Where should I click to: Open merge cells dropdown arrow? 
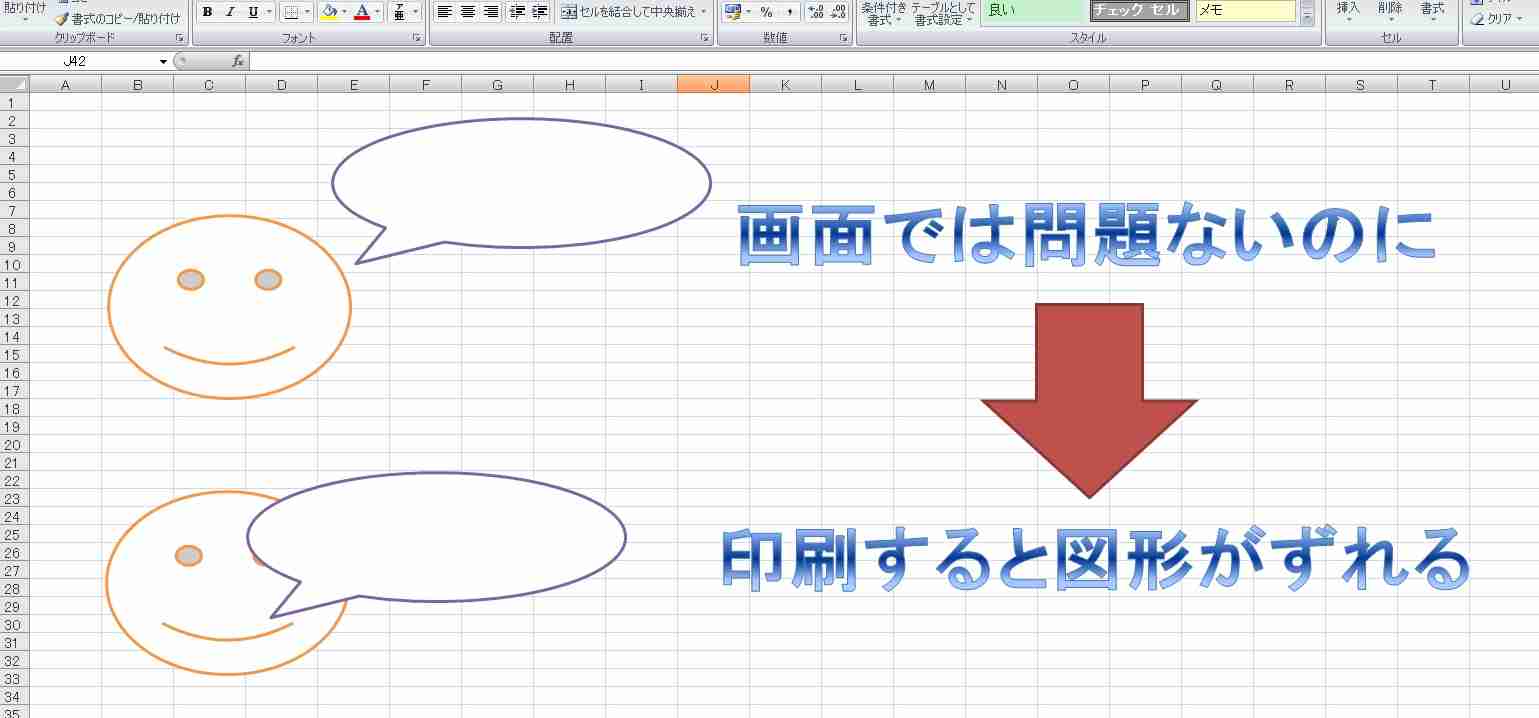click(704, 12)
